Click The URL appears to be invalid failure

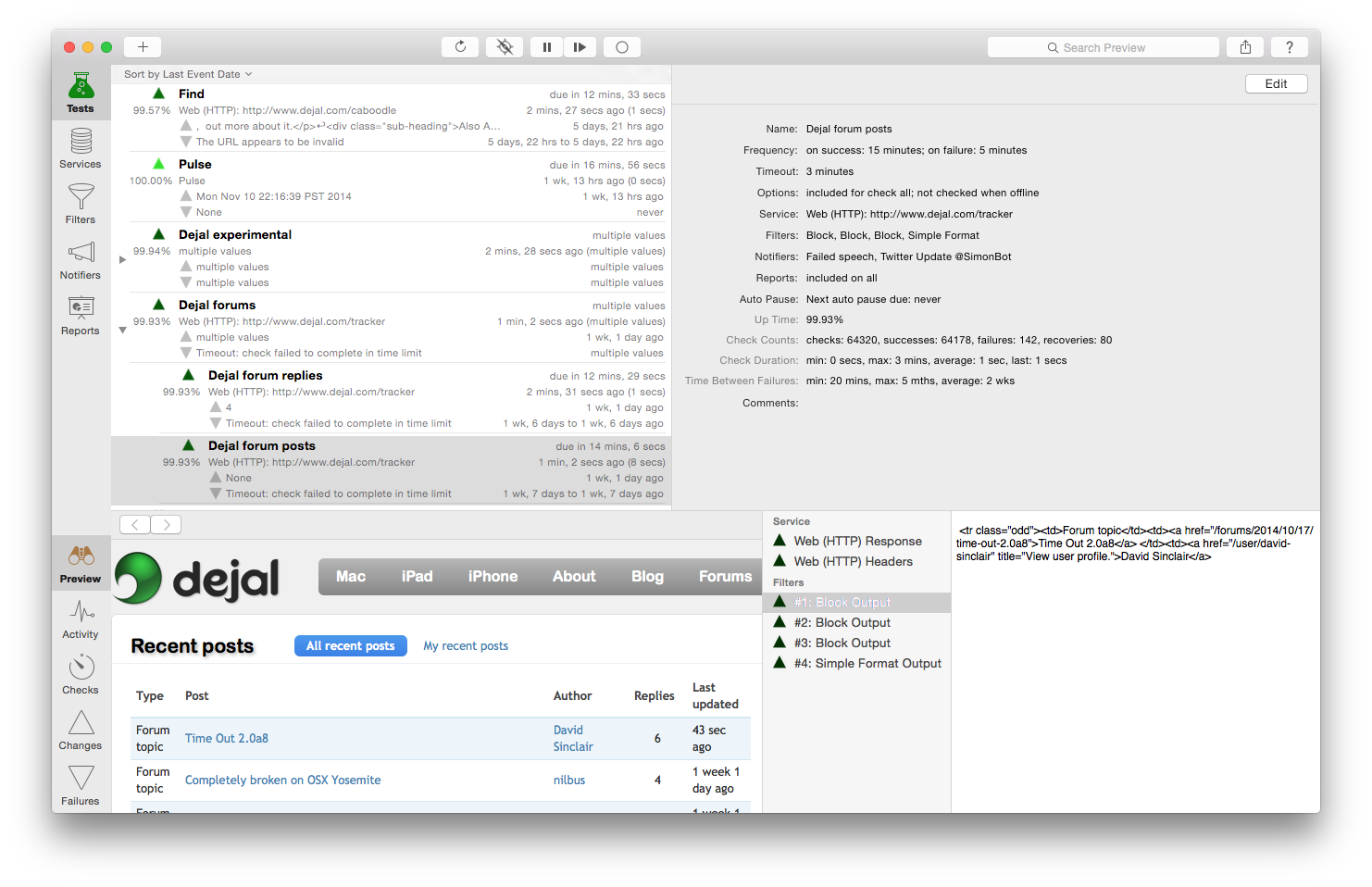tap(269, 142)
